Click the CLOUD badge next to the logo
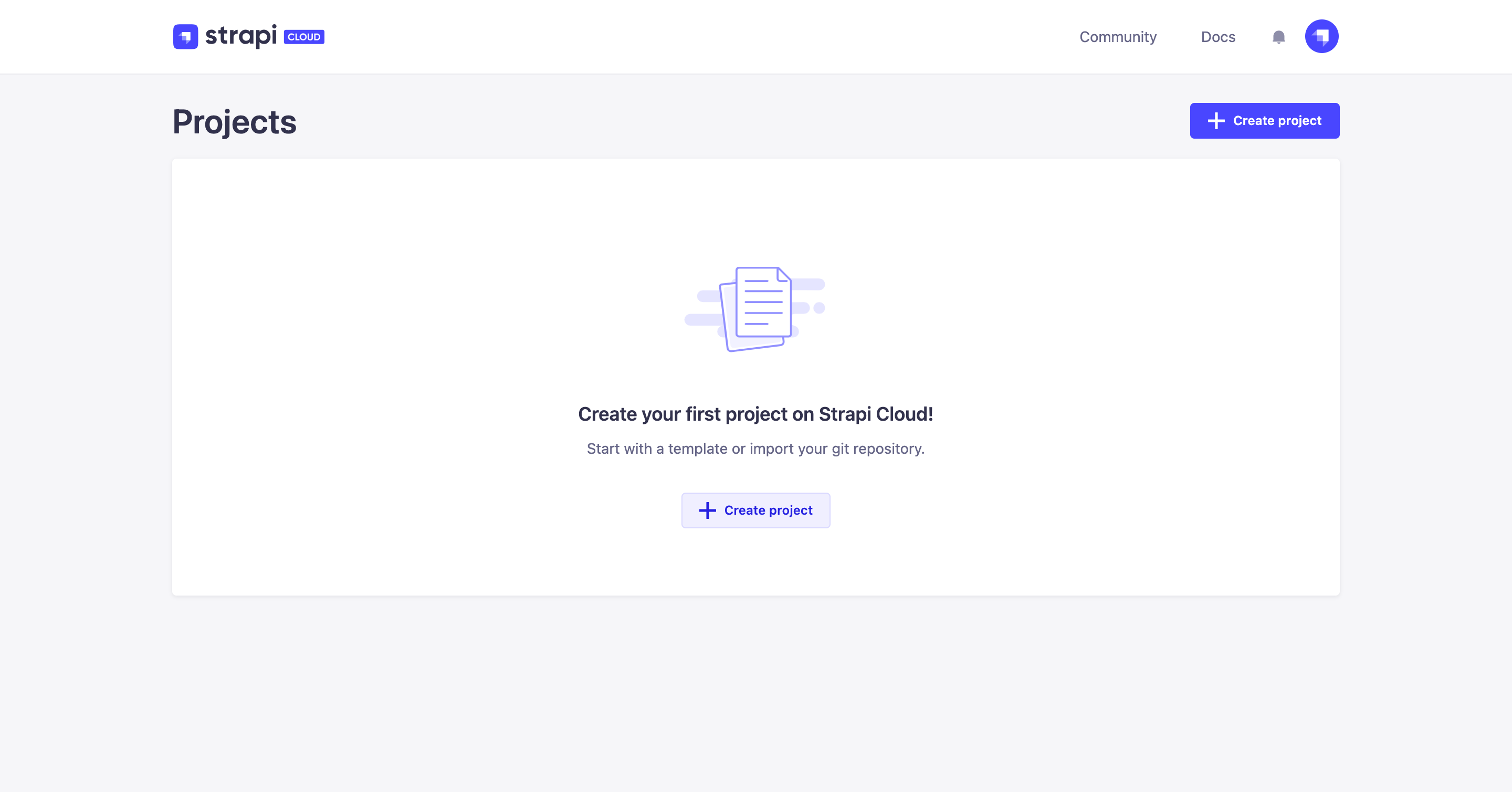Viewport: 1512px width, 792px height. click(303, 36)
